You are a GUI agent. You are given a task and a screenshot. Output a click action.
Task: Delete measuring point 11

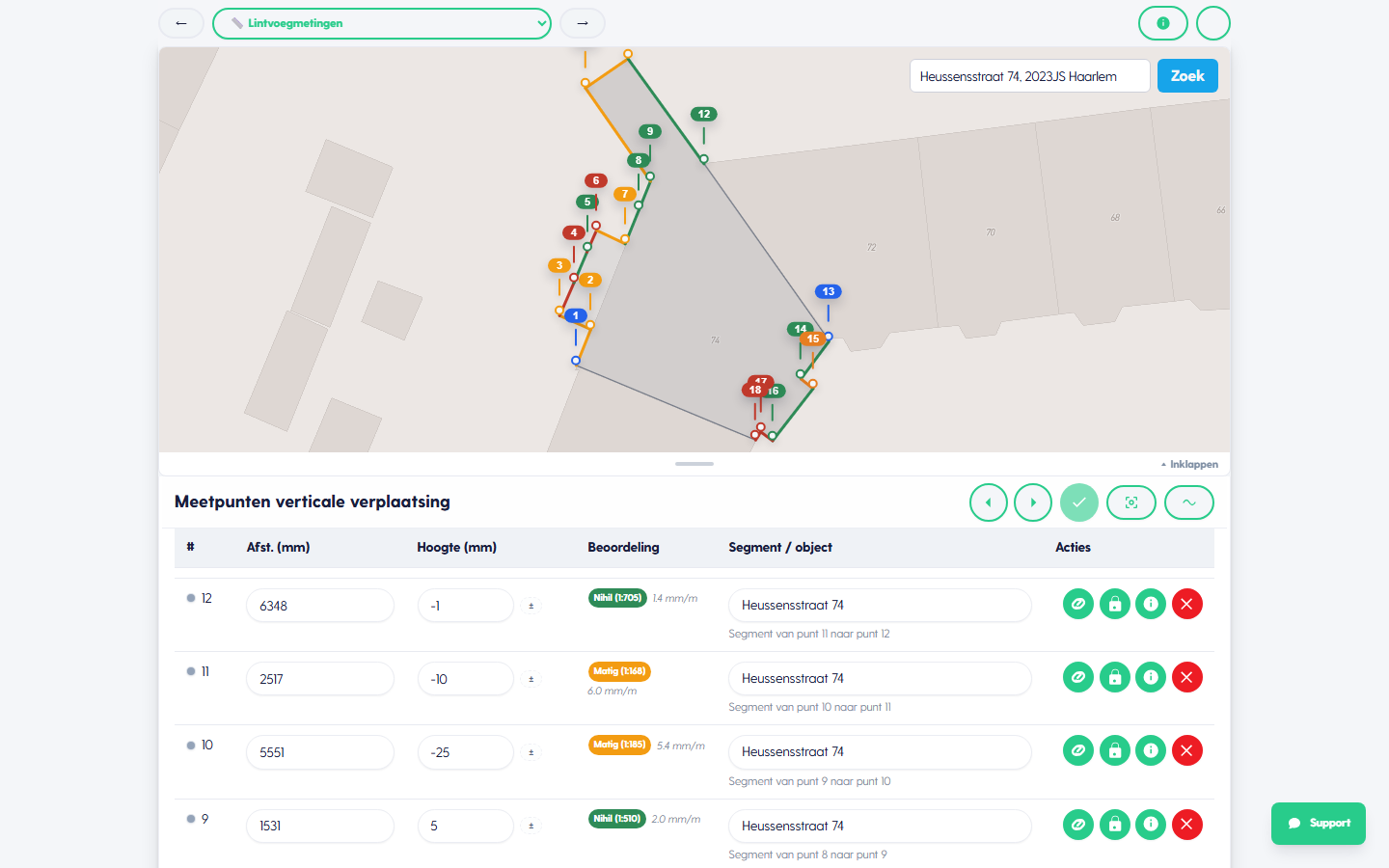coord(1187,678)
